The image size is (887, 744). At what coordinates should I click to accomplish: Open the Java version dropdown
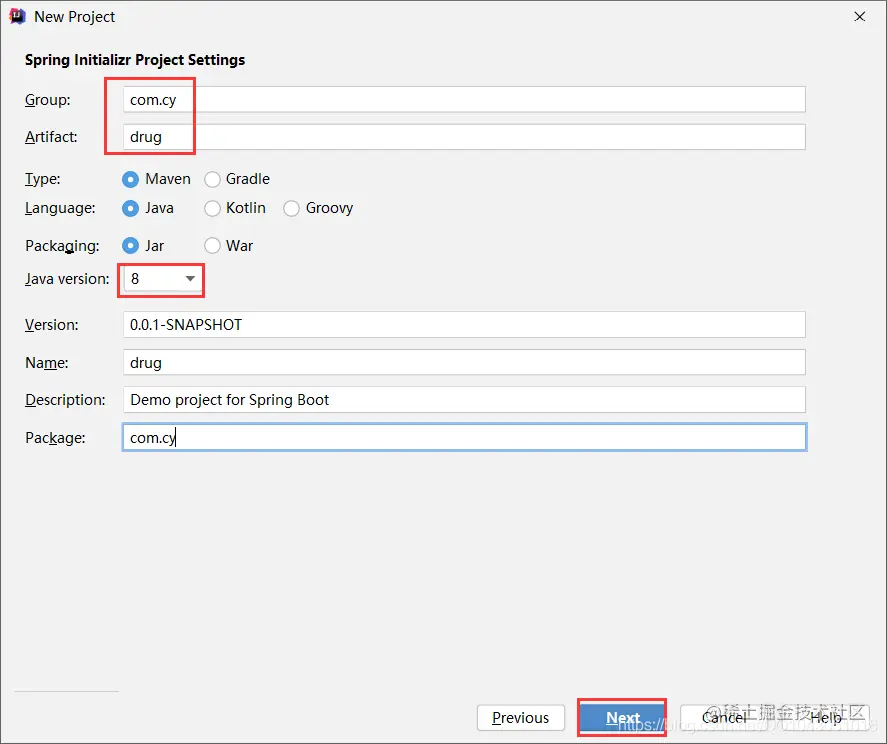pos(163,279)
